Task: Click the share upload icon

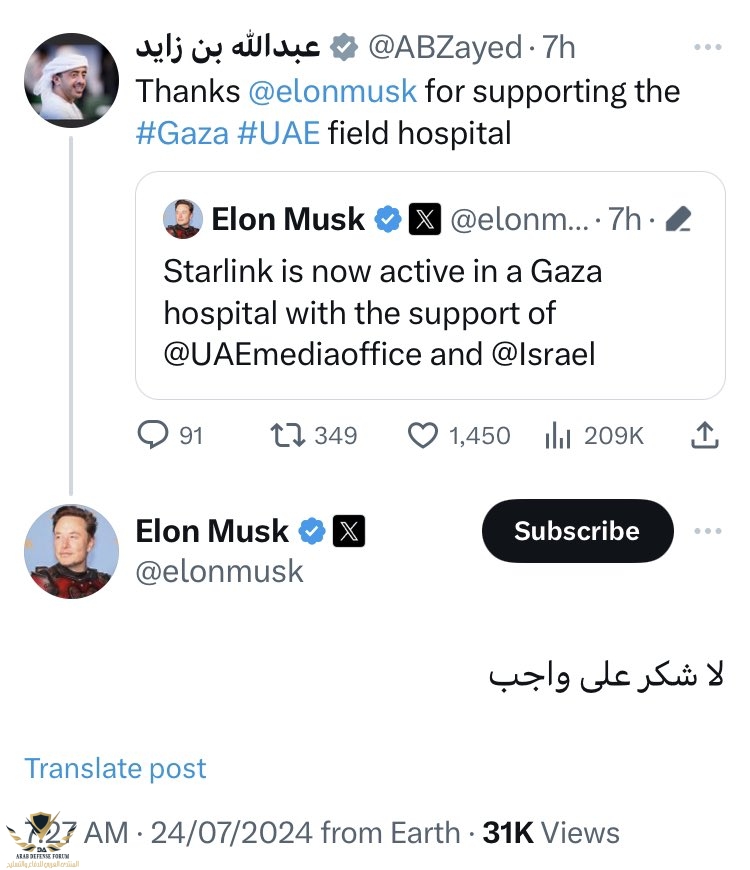Action: [704, 435]
